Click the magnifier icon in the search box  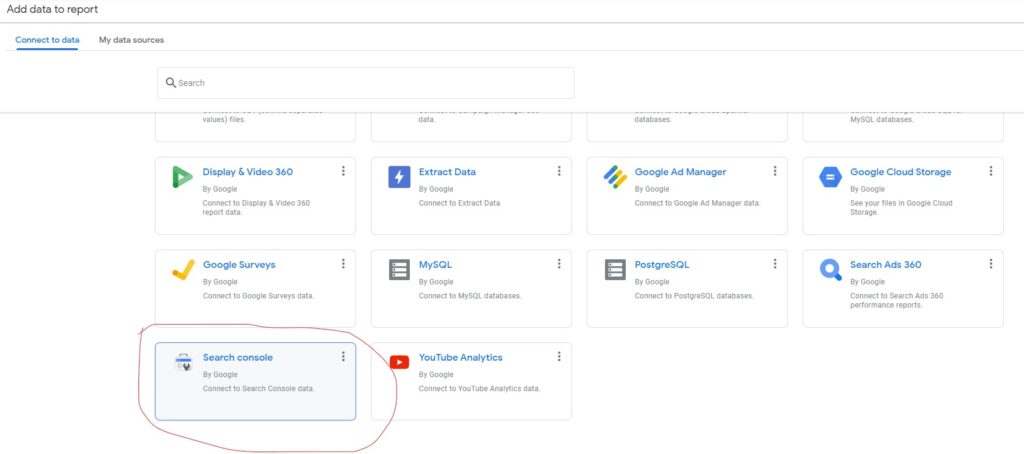171,82
